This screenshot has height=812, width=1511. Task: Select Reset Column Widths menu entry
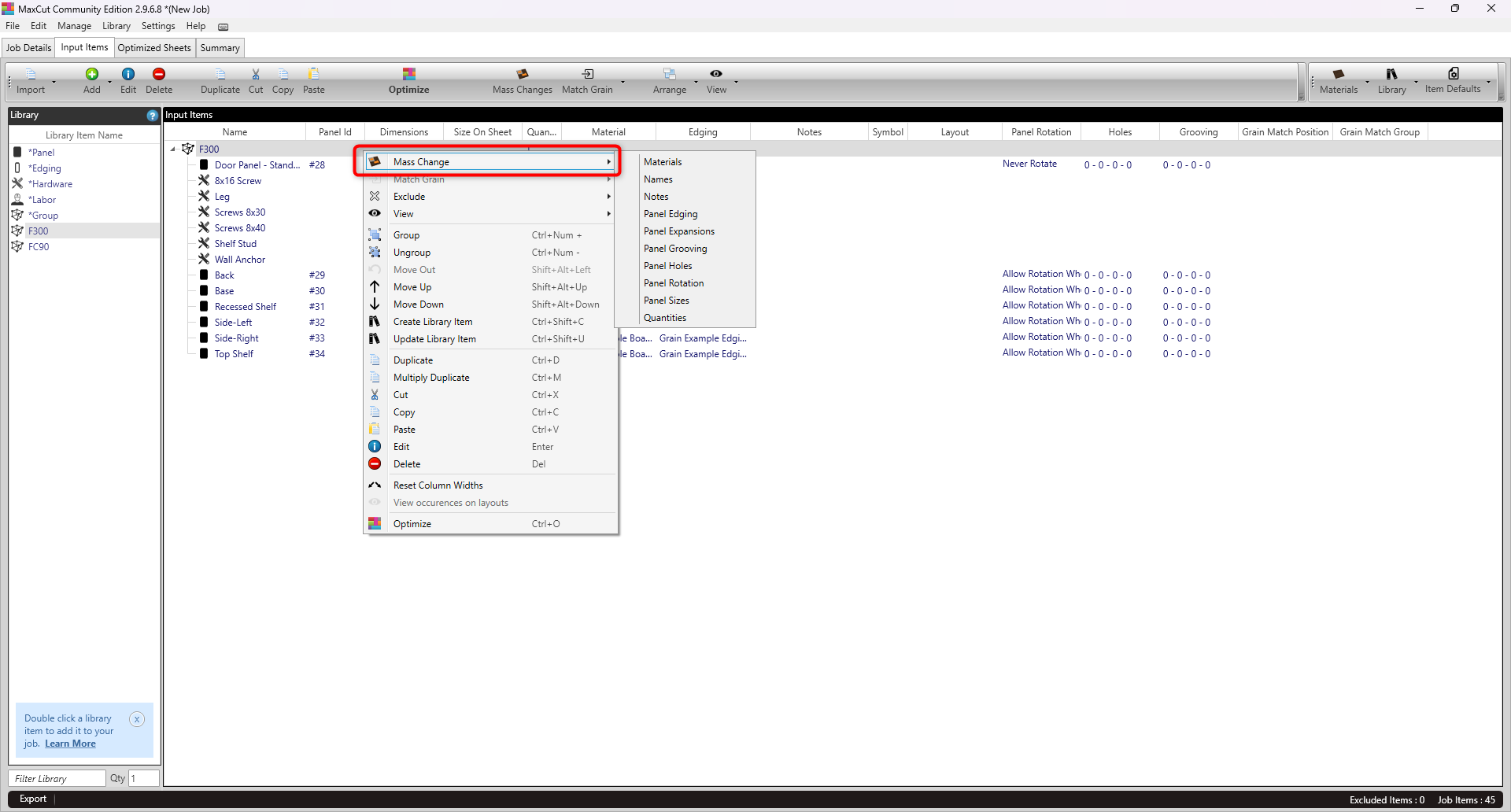(x=490, y=485)
